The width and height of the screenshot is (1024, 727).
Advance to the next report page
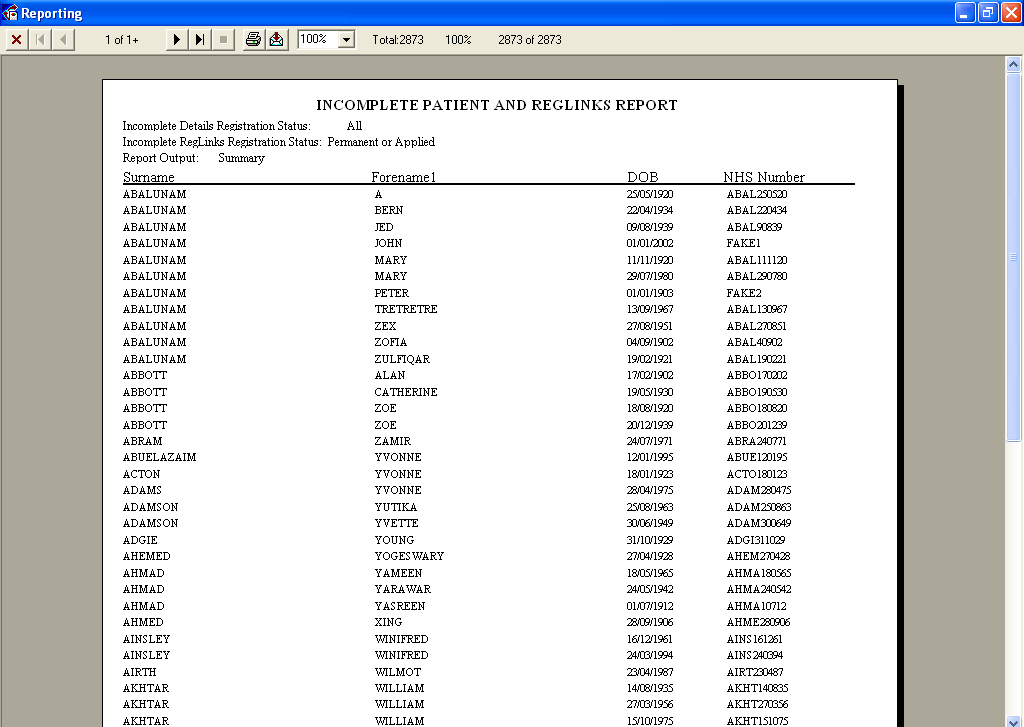pos(176,40)
